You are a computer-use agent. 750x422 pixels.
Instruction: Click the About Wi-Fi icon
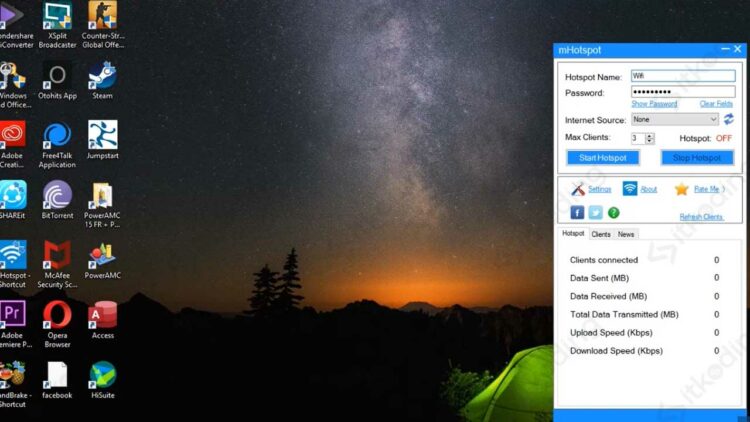click(x=630, y=189)
